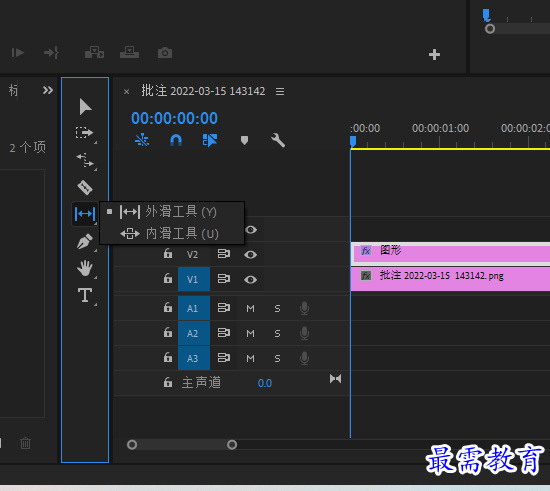Select the Track Select Forward tool
The width and height of the screenshot is (550, 491).
click(x=85, y=133)
